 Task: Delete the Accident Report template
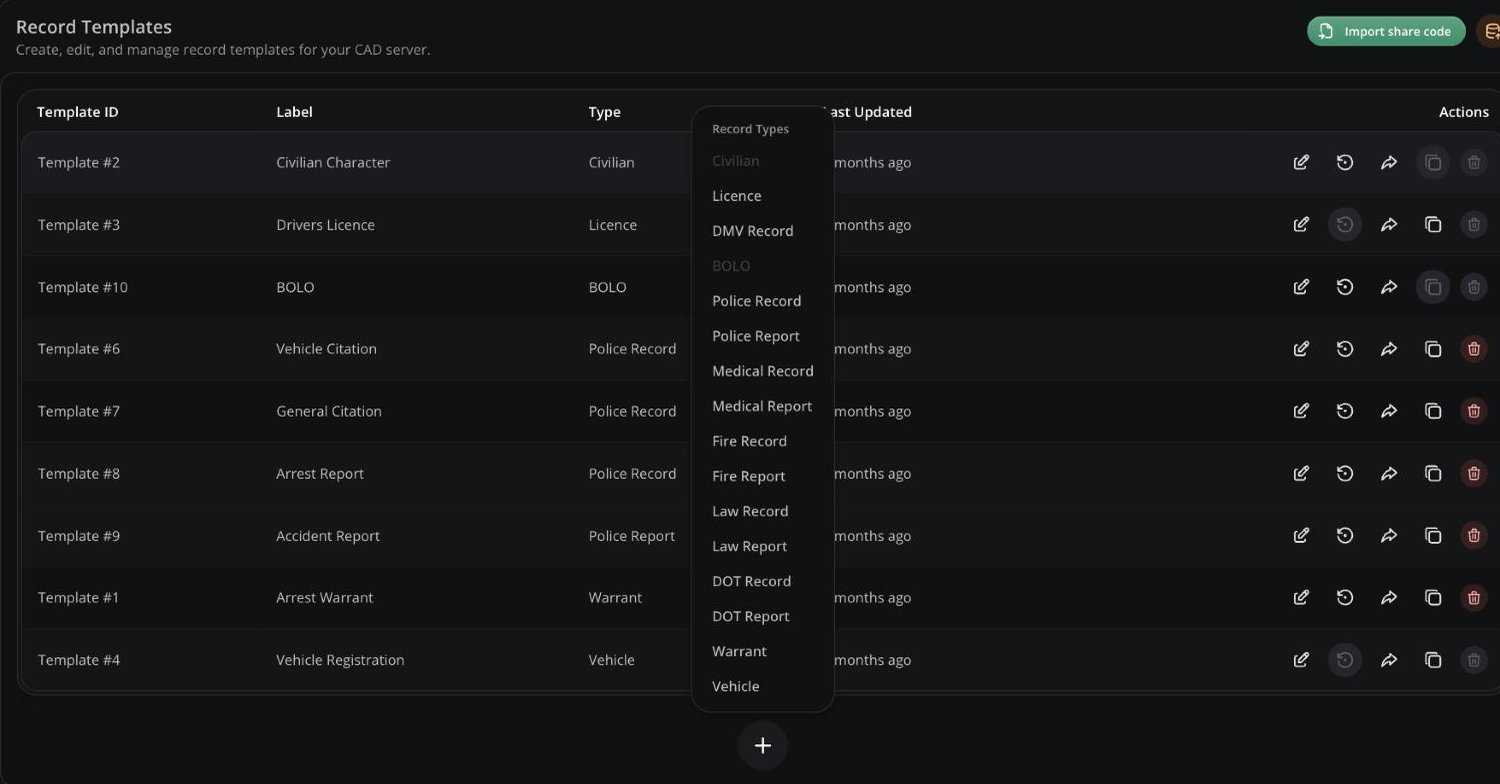[1473, 536]
